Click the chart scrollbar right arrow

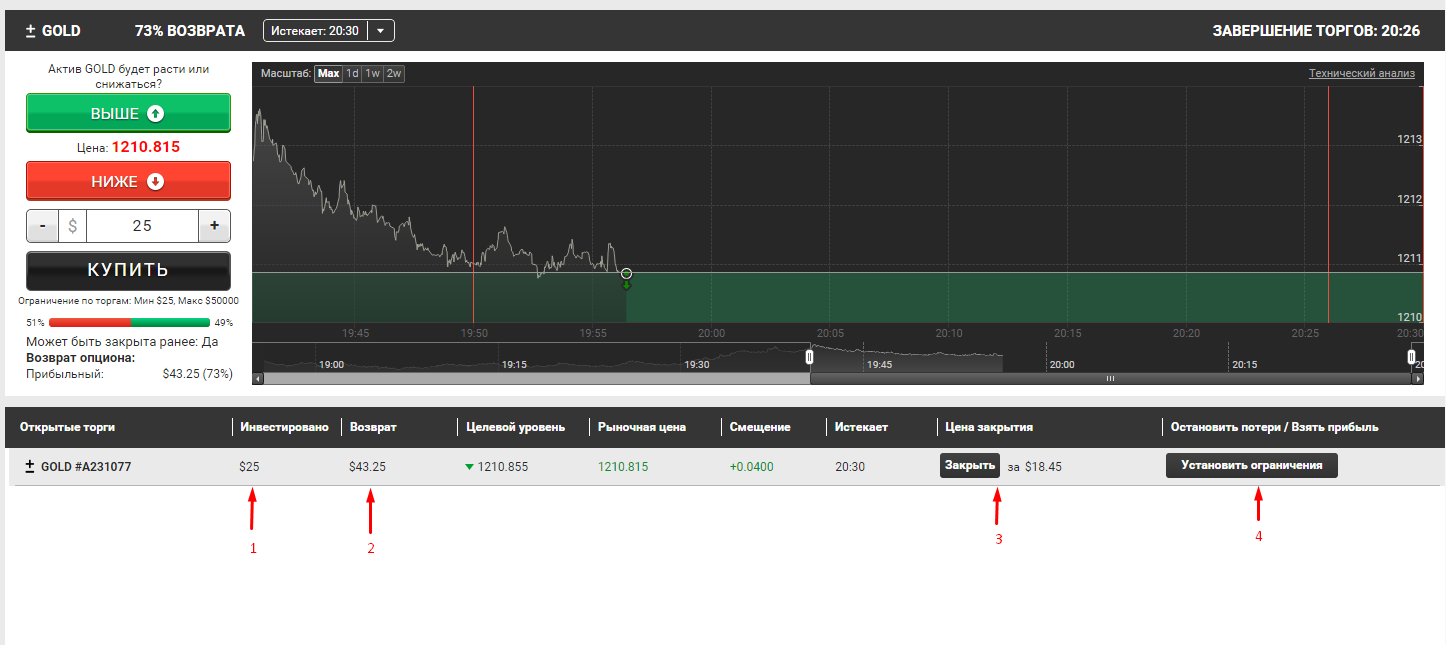click(1417, 379)
